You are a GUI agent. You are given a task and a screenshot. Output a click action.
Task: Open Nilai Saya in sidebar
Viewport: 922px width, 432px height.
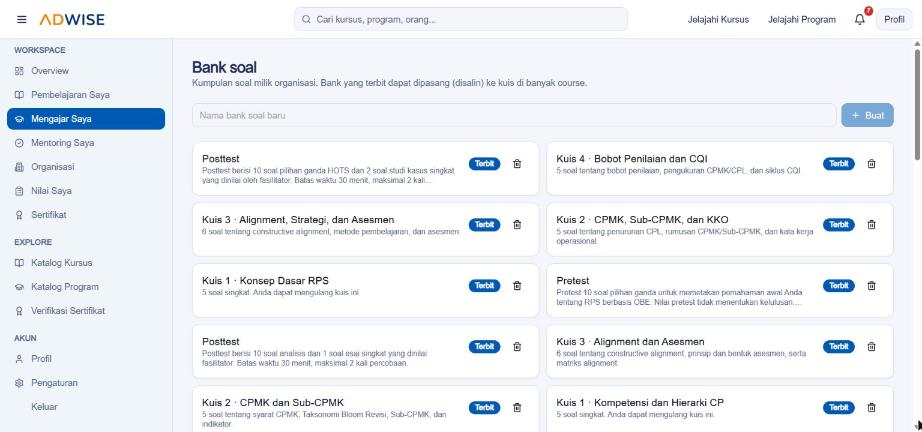(86, 191)
